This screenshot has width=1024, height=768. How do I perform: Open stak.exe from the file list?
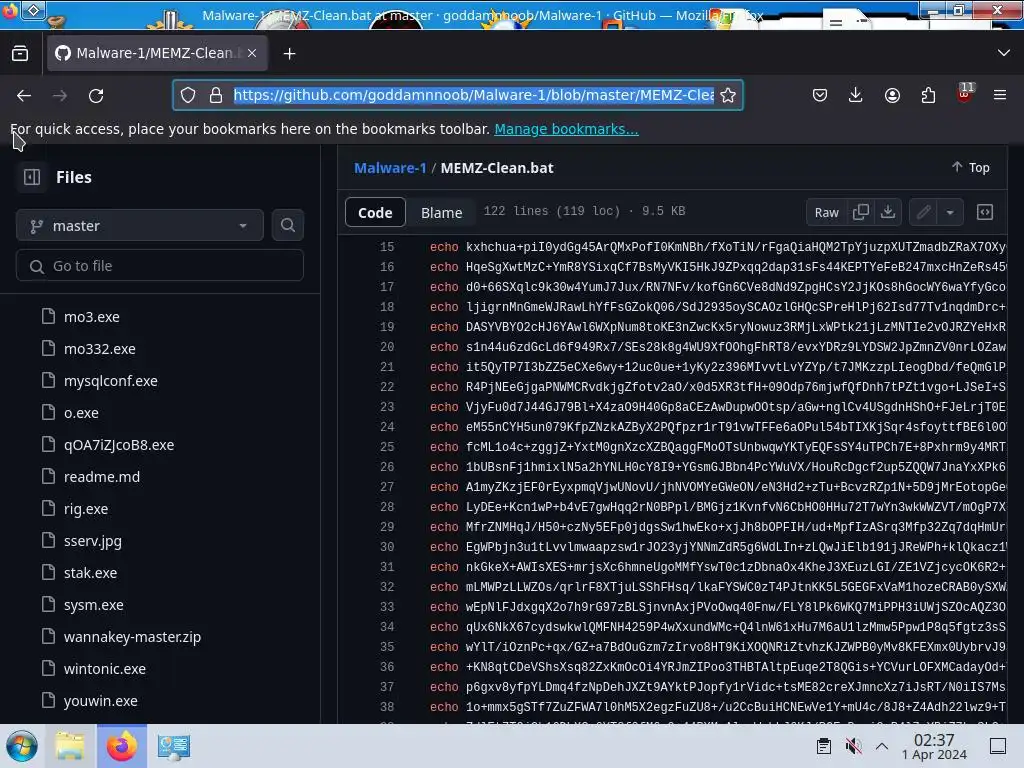(x=90, y=573)
